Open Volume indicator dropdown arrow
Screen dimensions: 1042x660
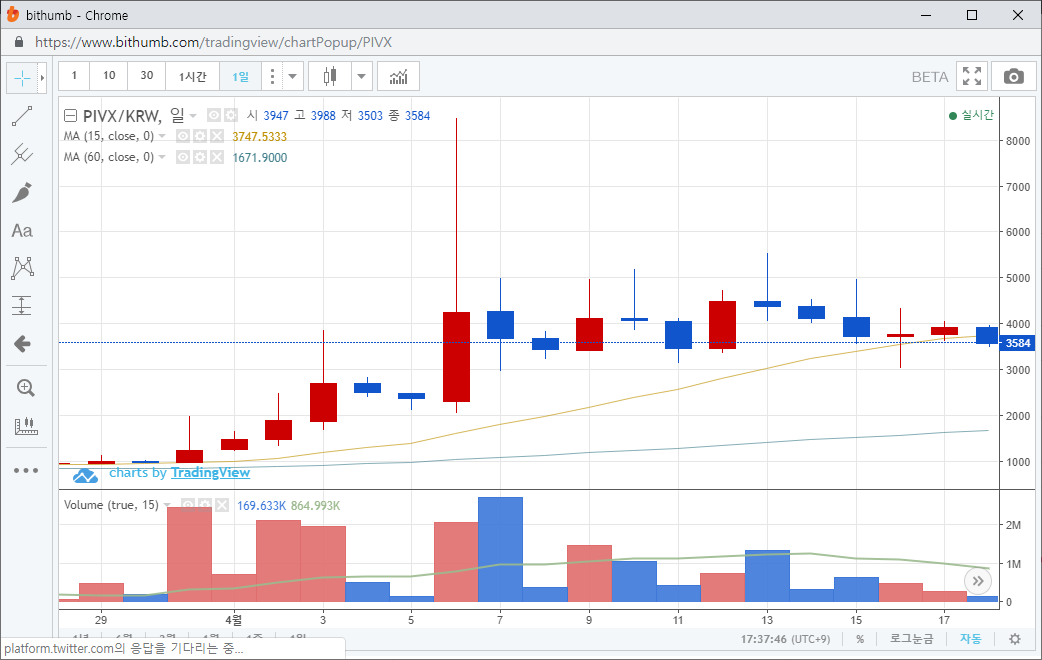167,506
